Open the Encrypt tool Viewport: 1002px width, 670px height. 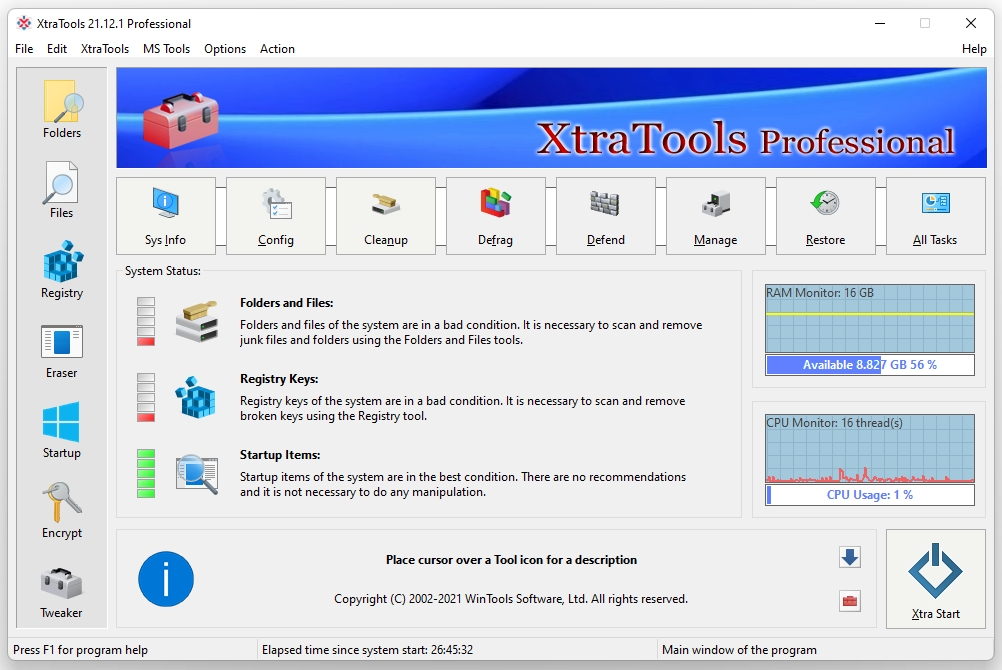point(62,509)
